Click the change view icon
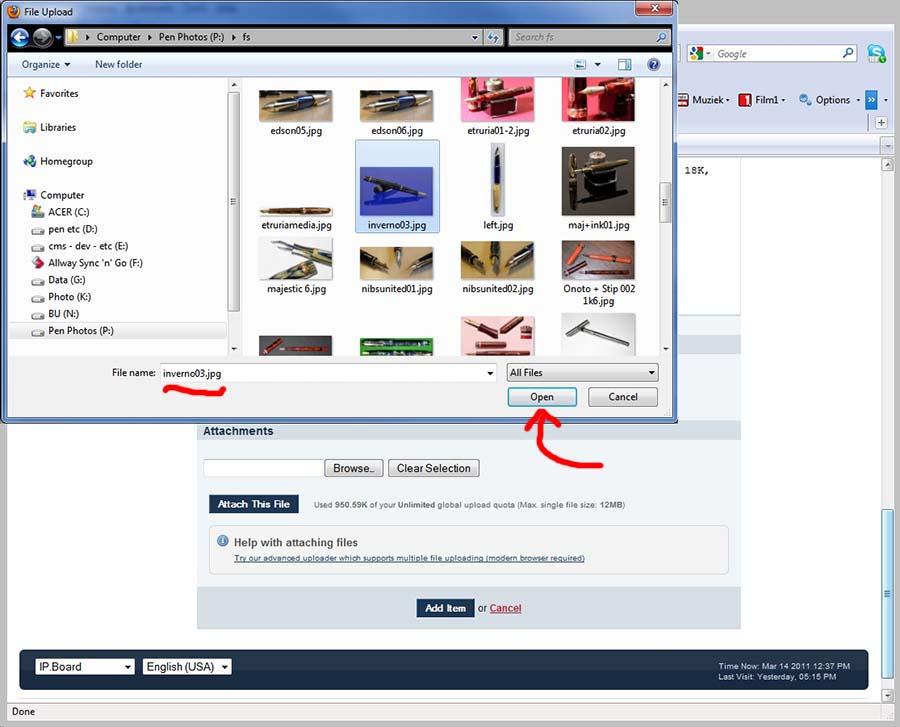This screenshot has height=727, width=900. pos(581,65)
